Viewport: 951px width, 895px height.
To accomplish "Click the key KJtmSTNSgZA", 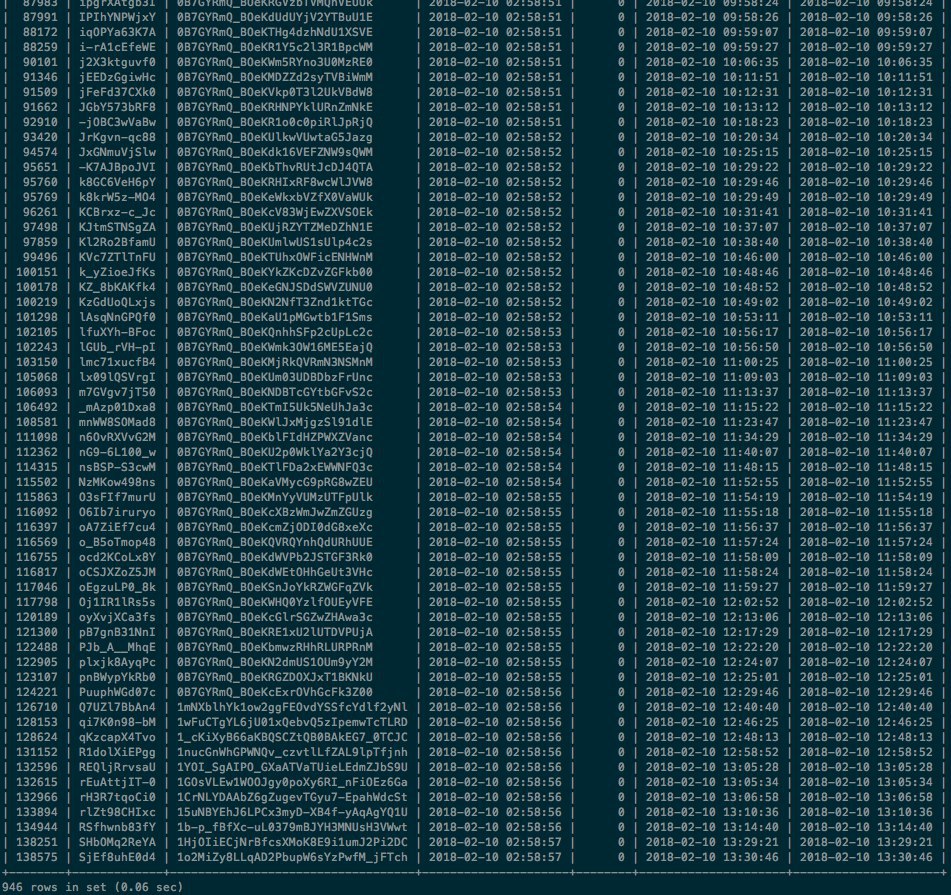I will pyautogui.click(x=117, y=227).
